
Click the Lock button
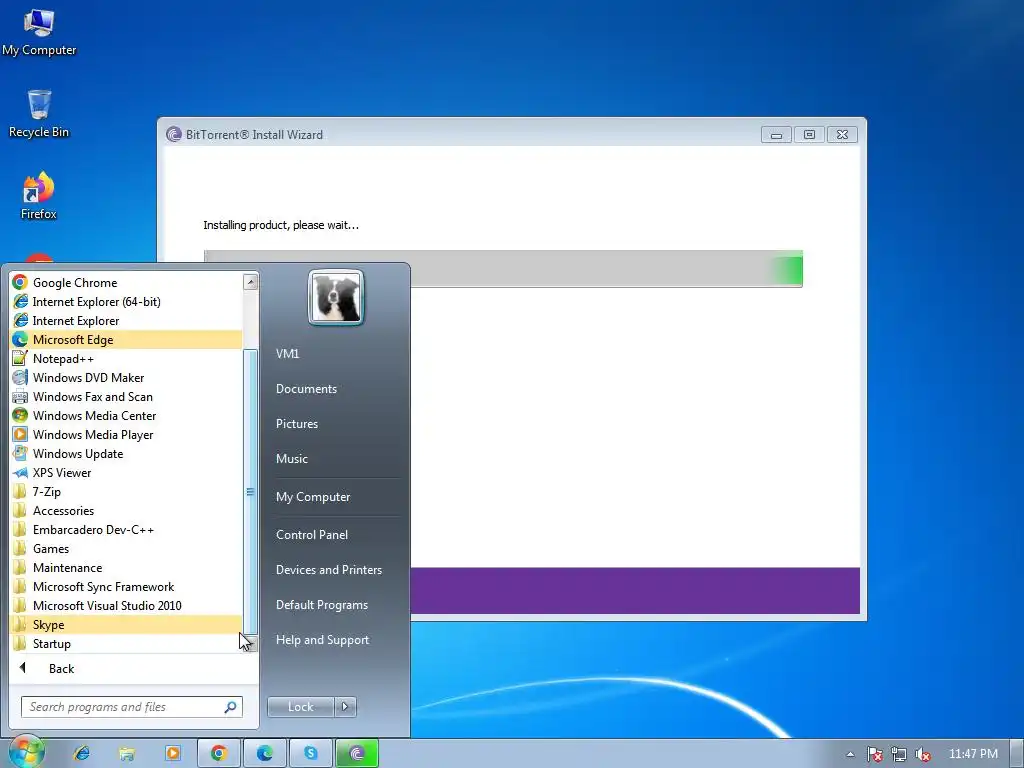tap(300, 707)
